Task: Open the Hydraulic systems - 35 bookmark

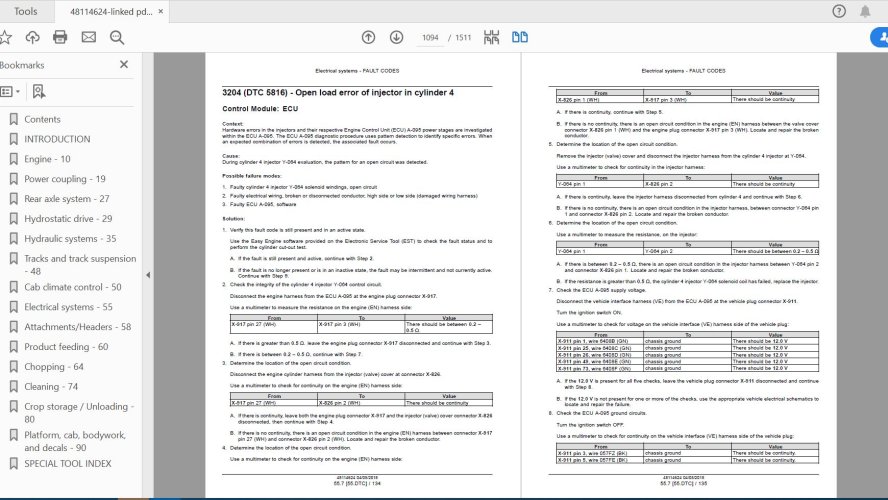Action: click(x=70, y=239)
